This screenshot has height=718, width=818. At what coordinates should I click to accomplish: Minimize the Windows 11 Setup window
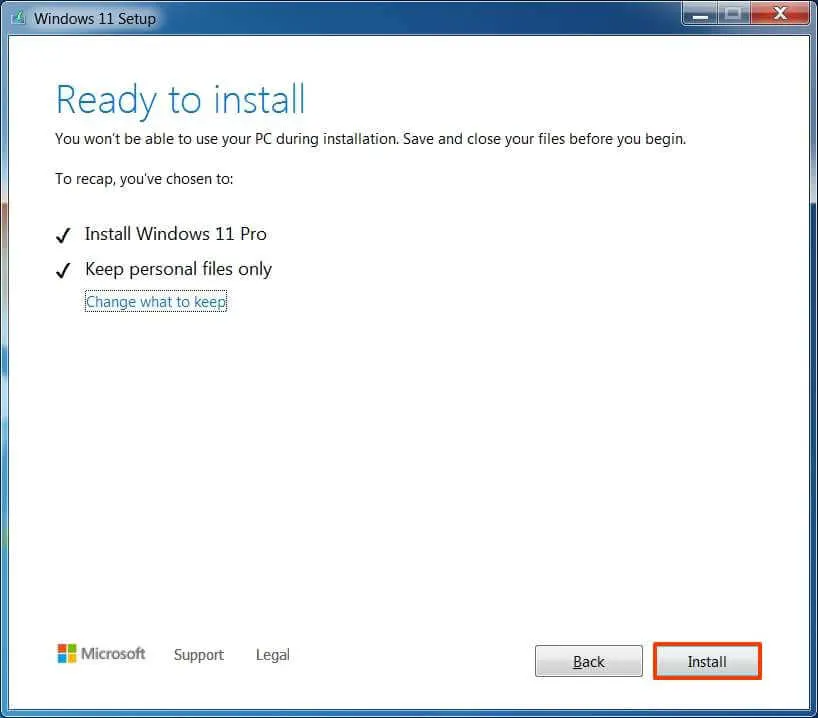(700, 14)
